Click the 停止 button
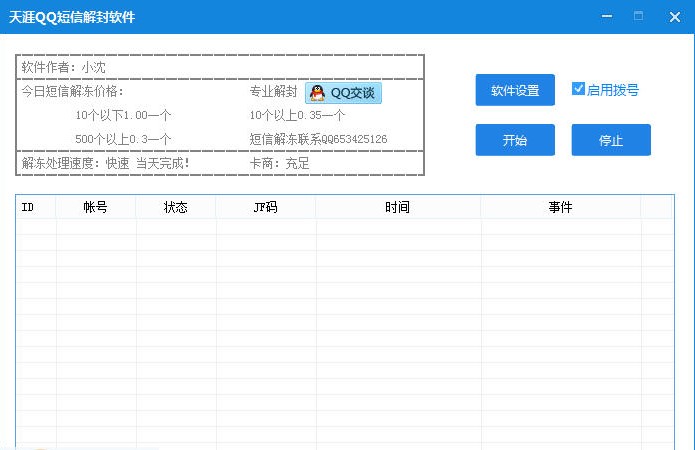Viewport: 695px width, 450px height. click(x=611, y=140)
